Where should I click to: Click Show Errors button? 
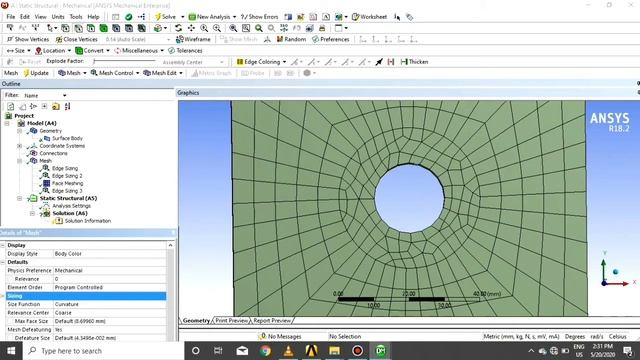point(260,17)
